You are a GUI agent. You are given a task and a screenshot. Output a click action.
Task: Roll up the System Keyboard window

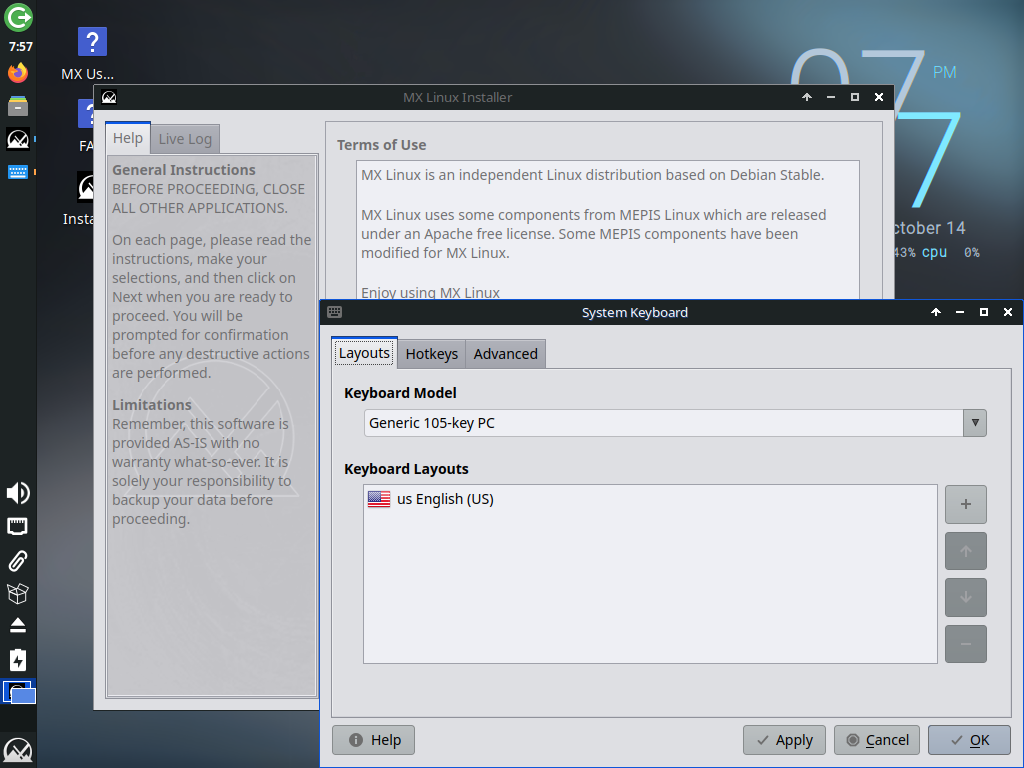tap(936, 312)
